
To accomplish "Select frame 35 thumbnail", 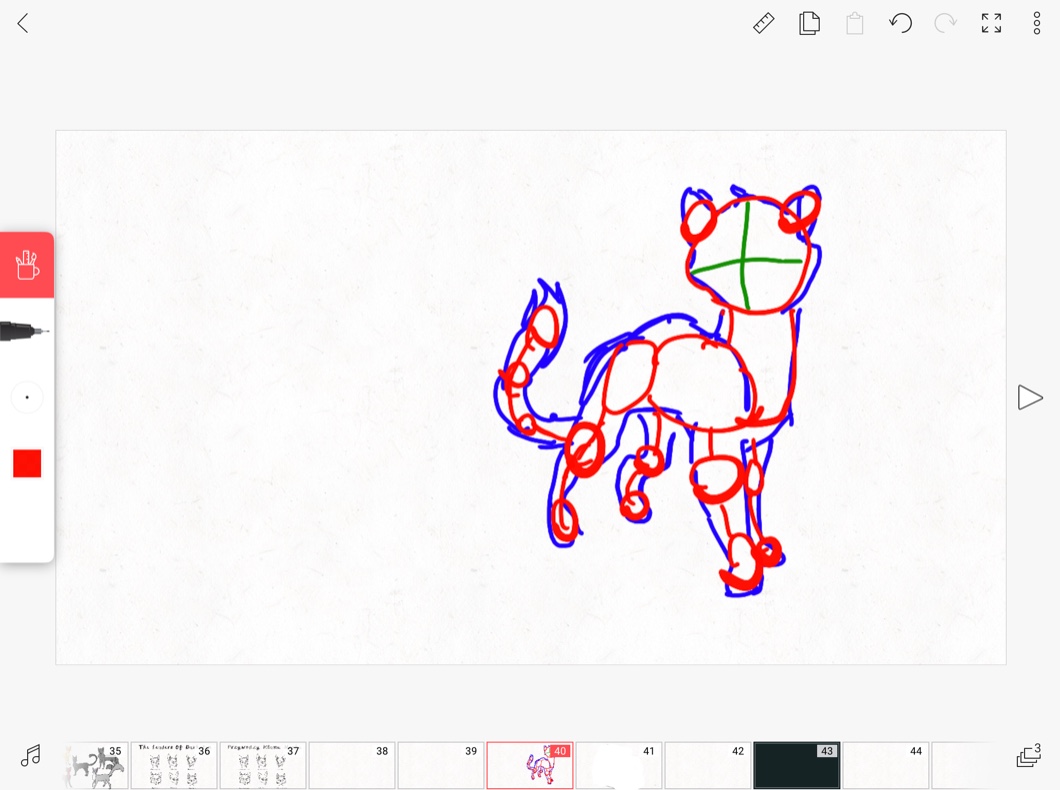I will pos(96,766).
